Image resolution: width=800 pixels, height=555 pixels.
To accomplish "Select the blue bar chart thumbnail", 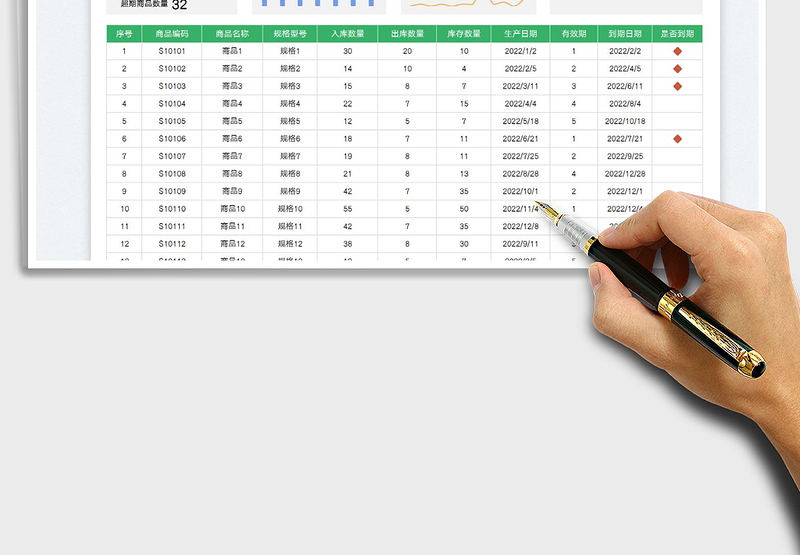I will coord(318,5).
